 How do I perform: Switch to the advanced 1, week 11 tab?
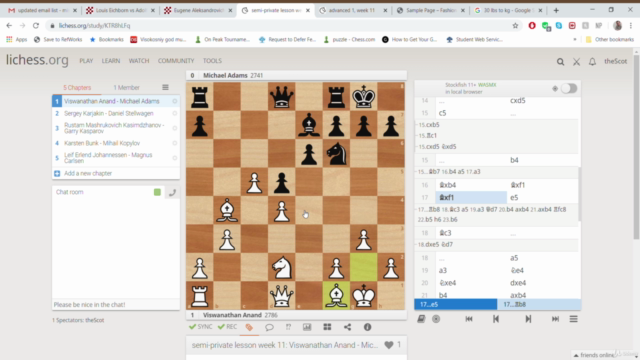point(352,10)
